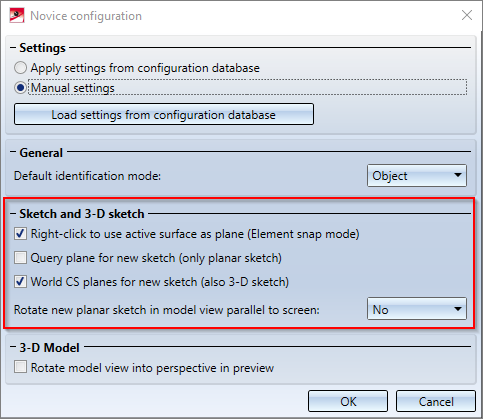The width and height of the screenshot is (483, 419).
Task: Select the Manual settings radio button
Action: (20, 88)
